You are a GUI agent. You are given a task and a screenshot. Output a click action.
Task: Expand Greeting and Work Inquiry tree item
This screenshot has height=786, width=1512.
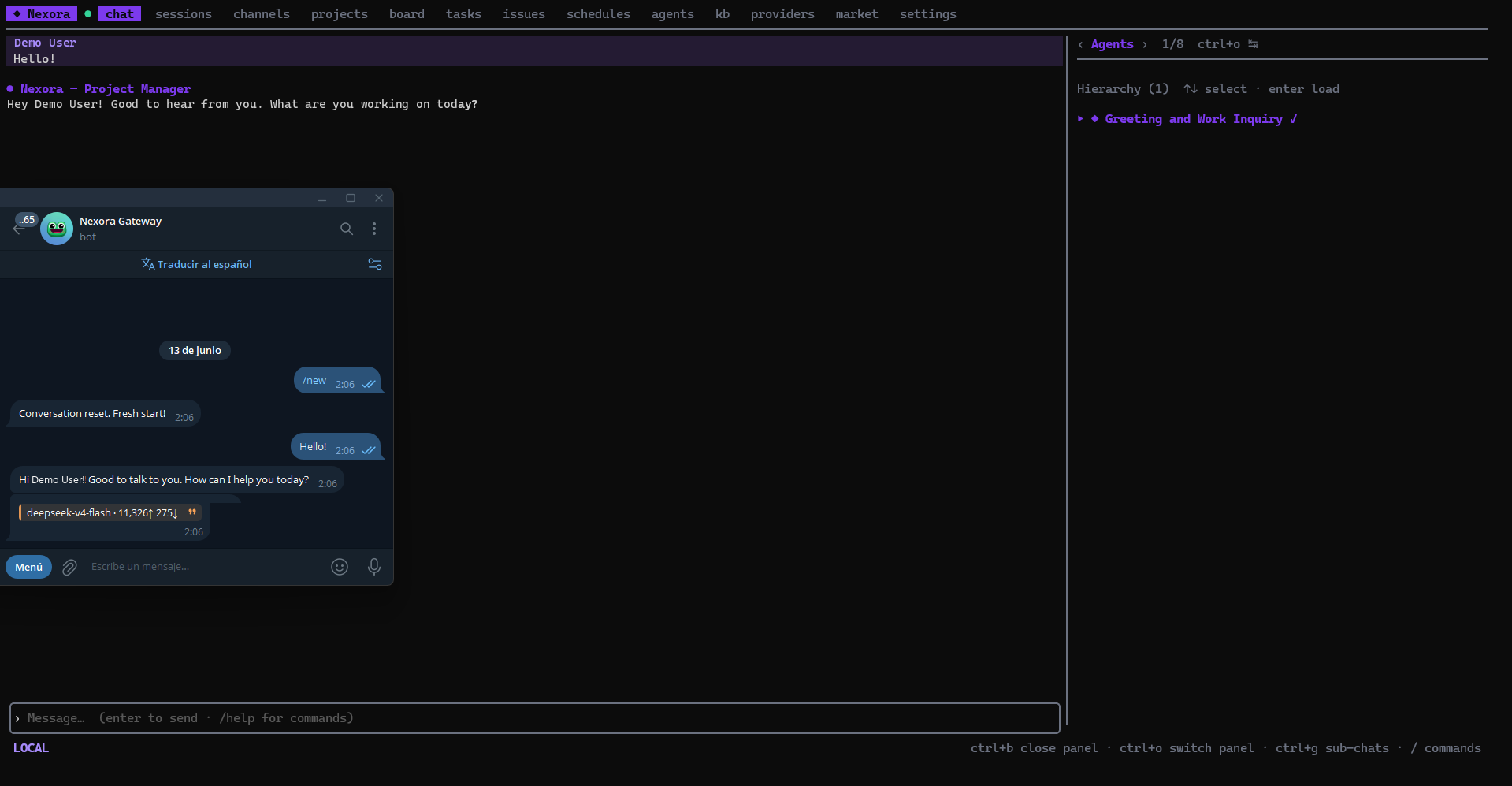tap(1080, 119)
